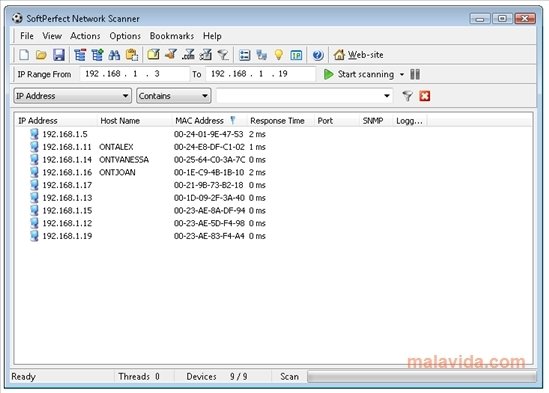Sort by the MAC Address column header
The image size is (549, 393).
tap(209, 120)
